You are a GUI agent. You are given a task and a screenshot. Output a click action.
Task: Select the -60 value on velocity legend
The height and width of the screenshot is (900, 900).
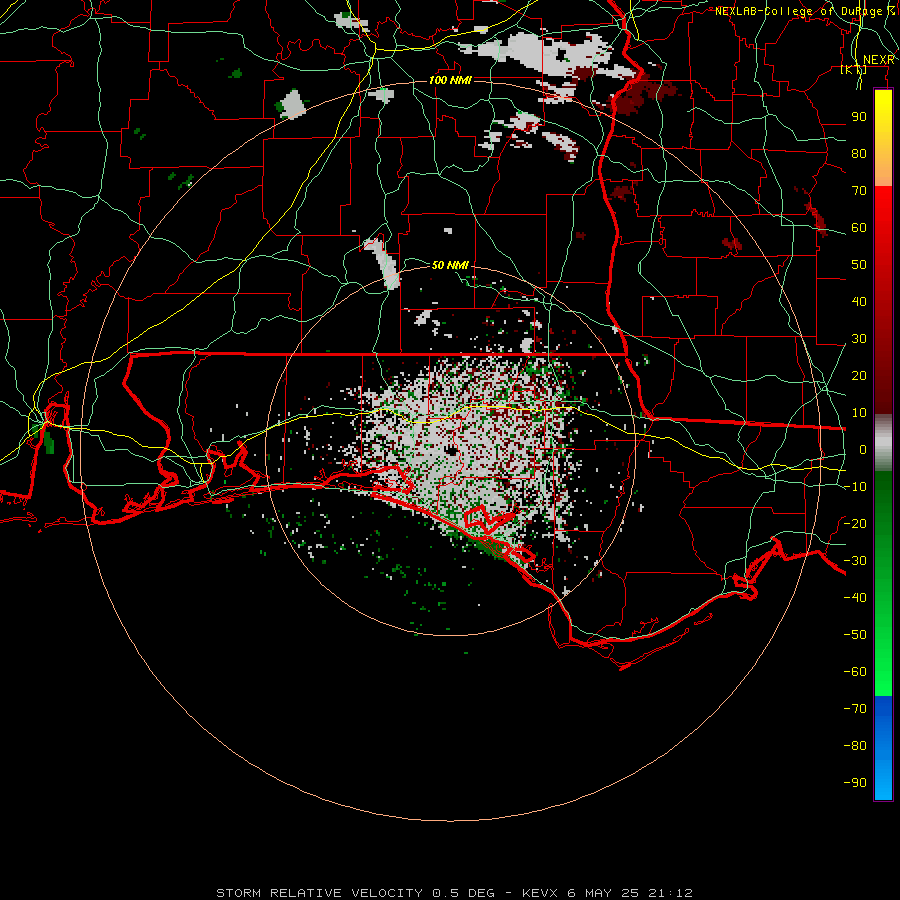pyautogui.click(x=855, y=672)
